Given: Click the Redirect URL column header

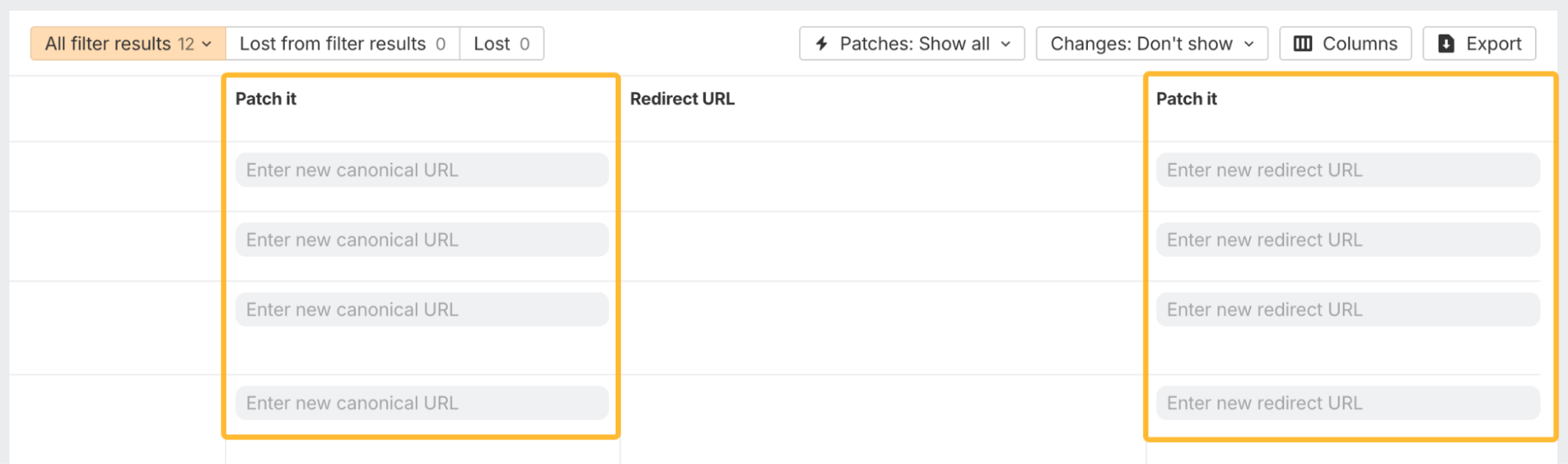Looking at the screenshot, I should pyautogui.click(x=682, y=99).
